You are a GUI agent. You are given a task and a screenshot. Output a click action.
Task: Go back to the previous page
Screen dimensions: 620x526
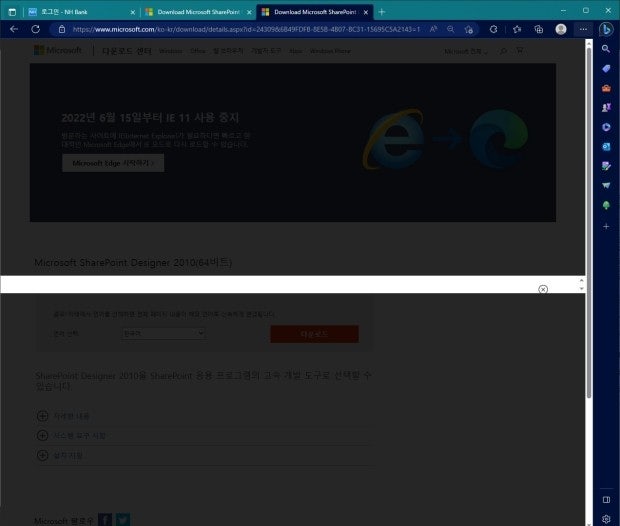click(14, 29)
